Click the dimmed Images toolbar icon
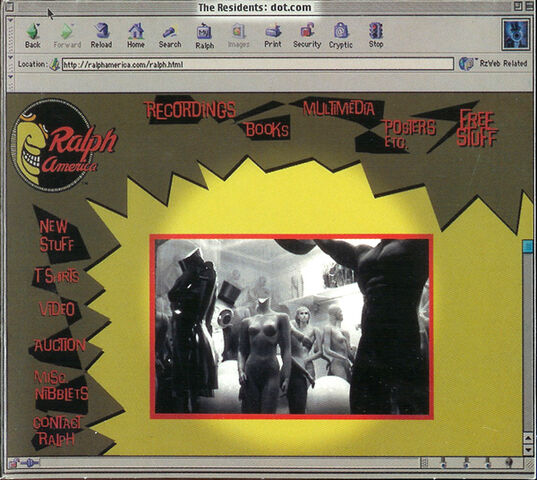This screenshot has height=480, width=537. (238, 31)
